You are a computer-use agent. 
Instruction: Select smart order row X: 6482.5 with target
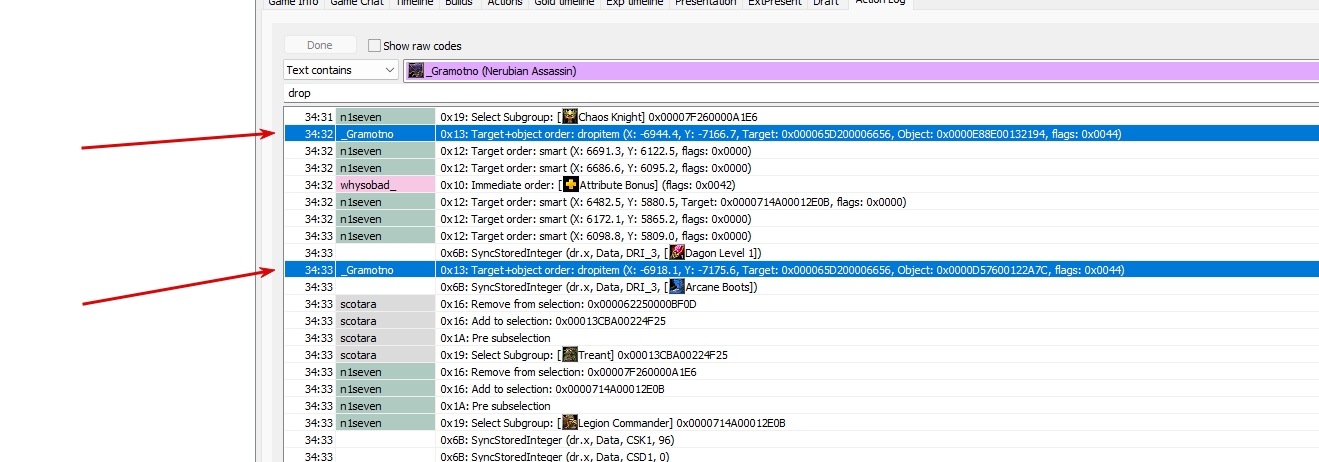point(801,202)
